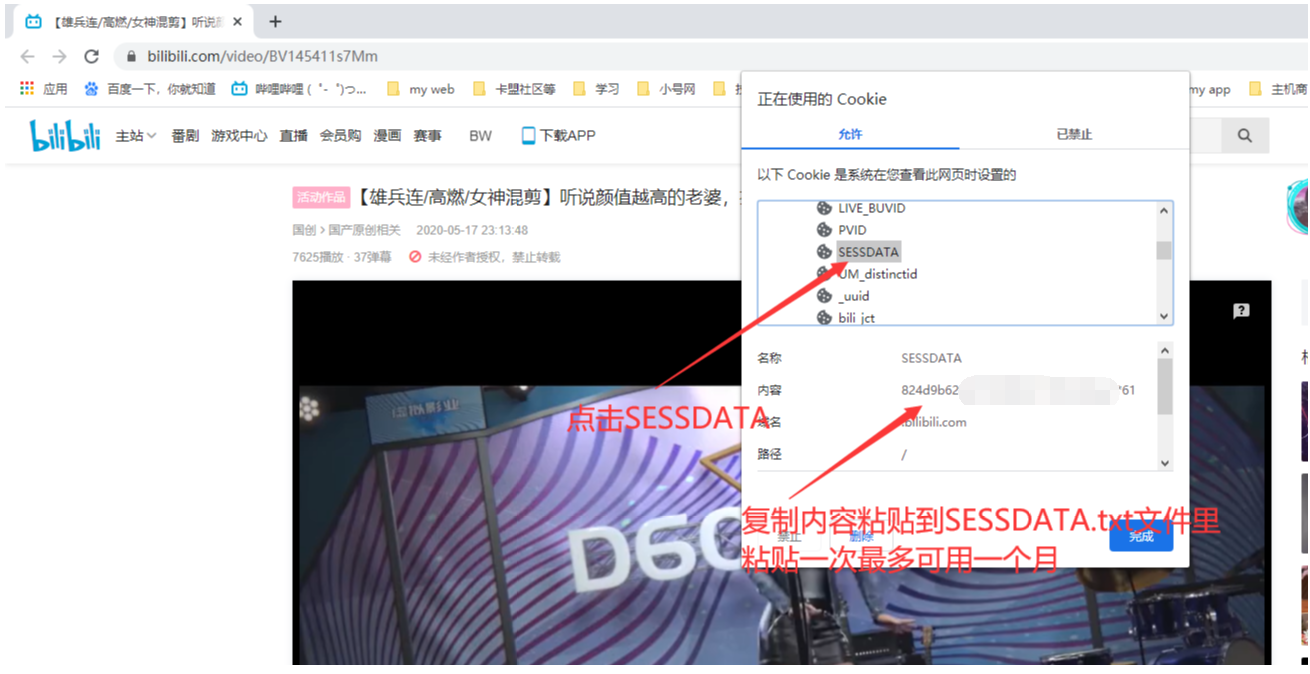Open the 小号网 bookmark folder

pyautogui.click(x=665, y=89)
